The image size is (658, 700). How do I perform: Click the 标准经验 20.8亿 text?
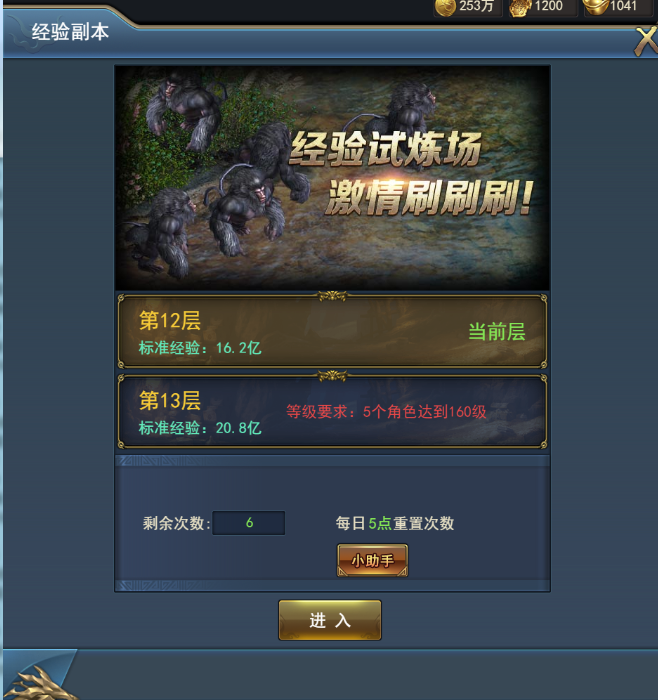coord(200,428)
